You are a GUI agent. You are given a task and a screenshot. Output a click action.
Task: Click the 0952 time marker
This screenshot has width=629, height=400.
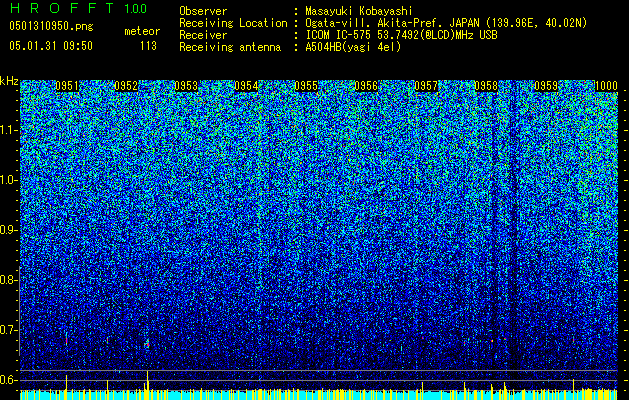click(126, 86)
